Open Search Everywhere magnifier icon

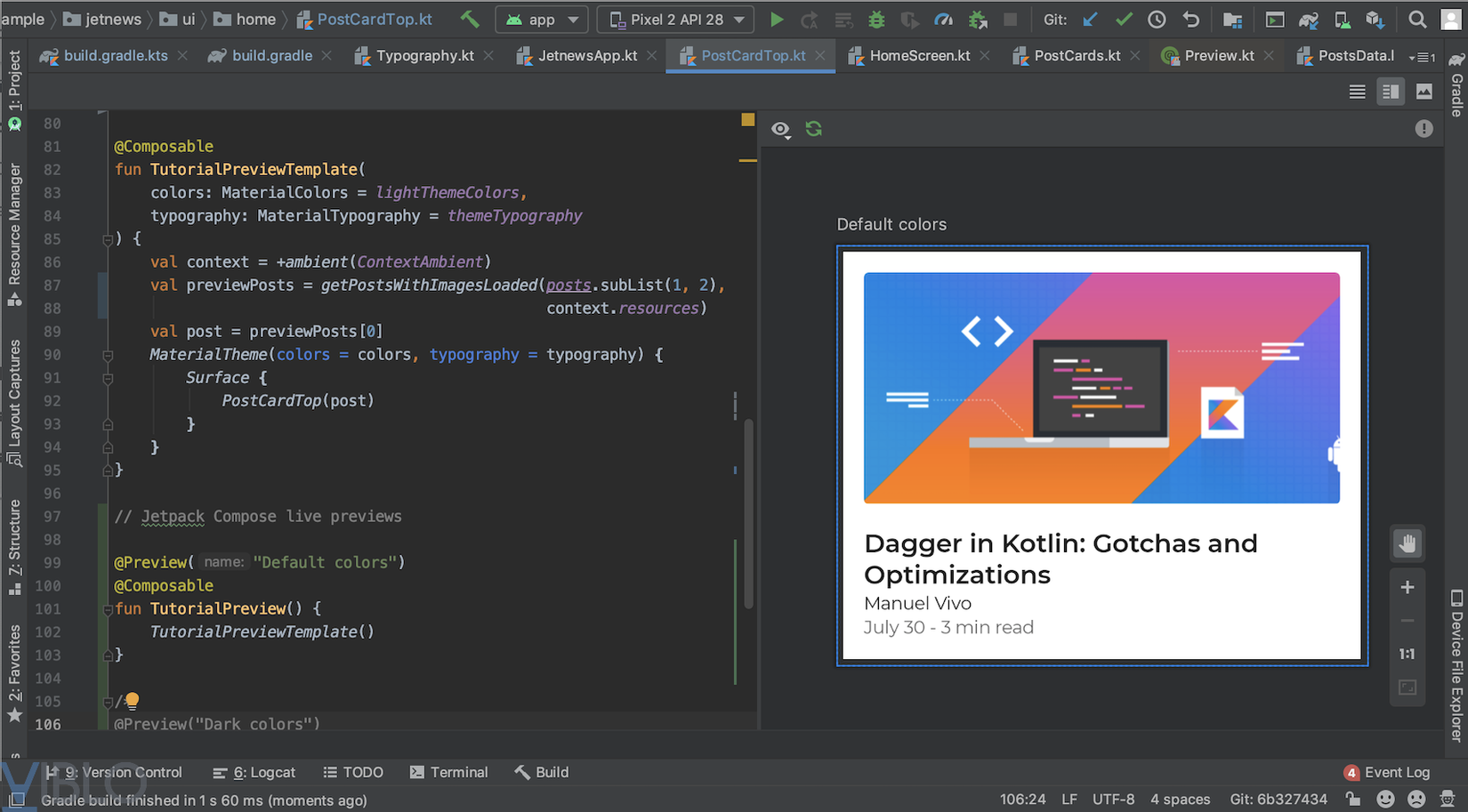[1417, 20]
